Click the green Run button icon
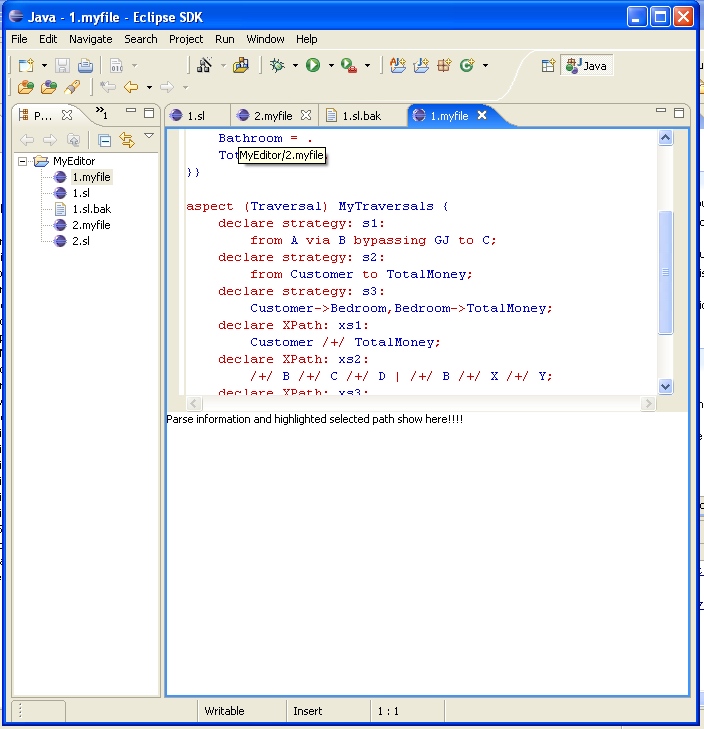This screenshot has height=729, width=704. click(x=313, y=66)
